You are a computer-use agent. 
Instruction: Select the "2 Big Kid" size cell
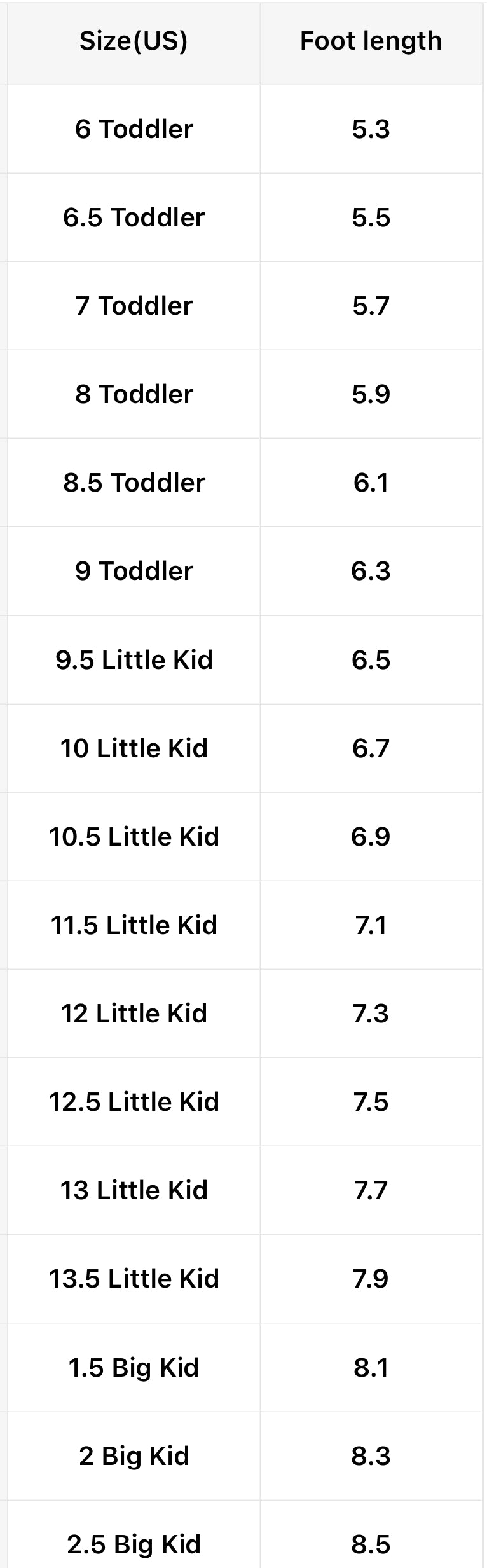pyautogui.click(x=134, y=1456)
